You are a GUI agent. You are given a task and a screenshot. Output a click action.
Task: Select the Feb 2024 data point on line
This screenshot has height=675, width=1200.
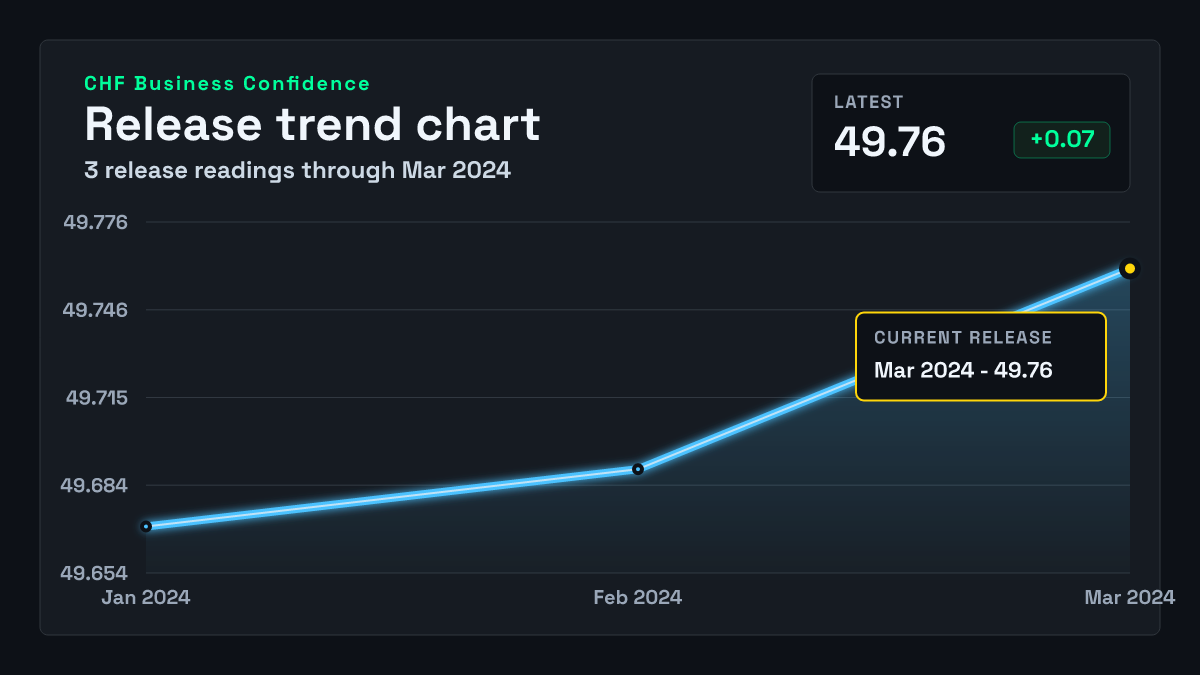(638, 469)
